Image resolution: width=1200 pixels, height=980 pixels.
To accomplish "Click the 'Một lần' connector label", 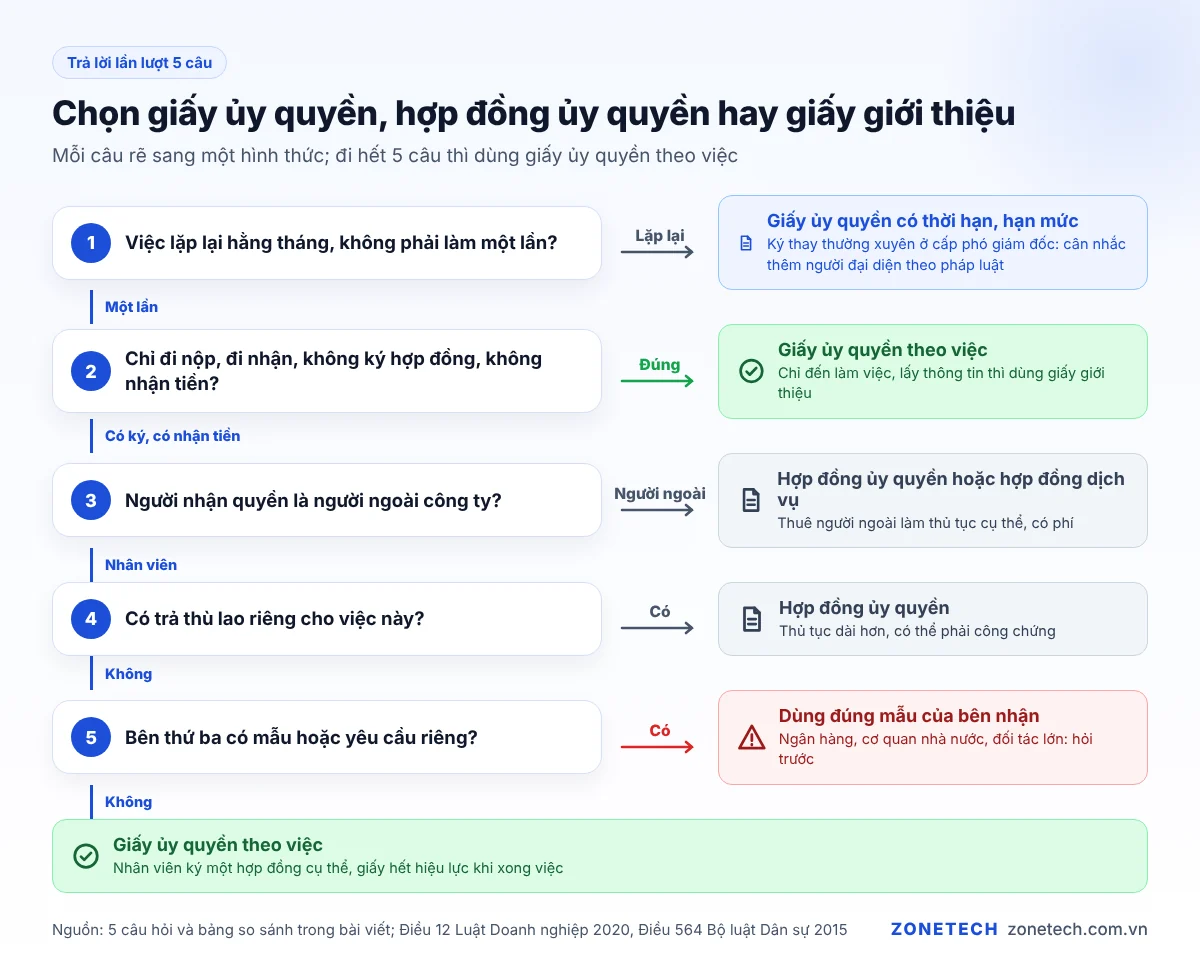I will (x=131, y=307).
